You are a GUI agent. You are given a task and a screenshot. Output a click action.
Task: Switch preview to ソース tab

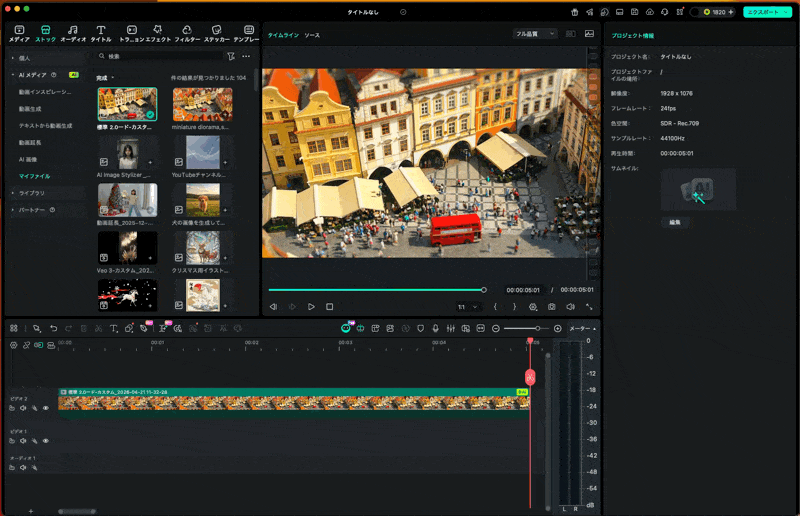coord(312,35)
